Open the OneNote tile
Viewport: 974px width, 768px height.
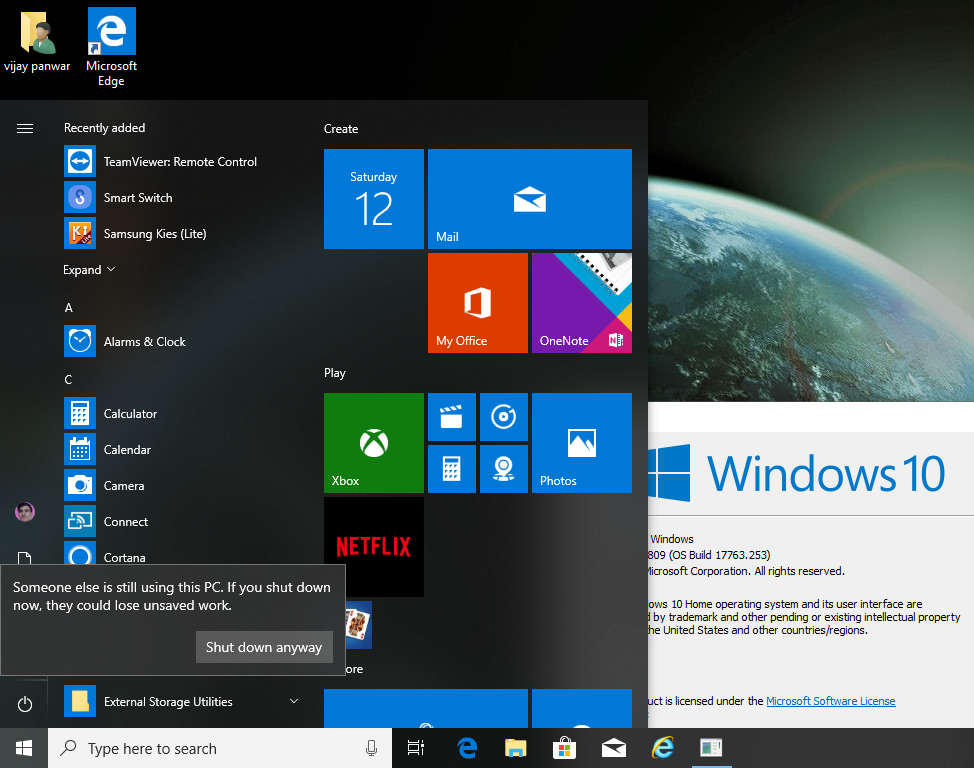[581, 302]
